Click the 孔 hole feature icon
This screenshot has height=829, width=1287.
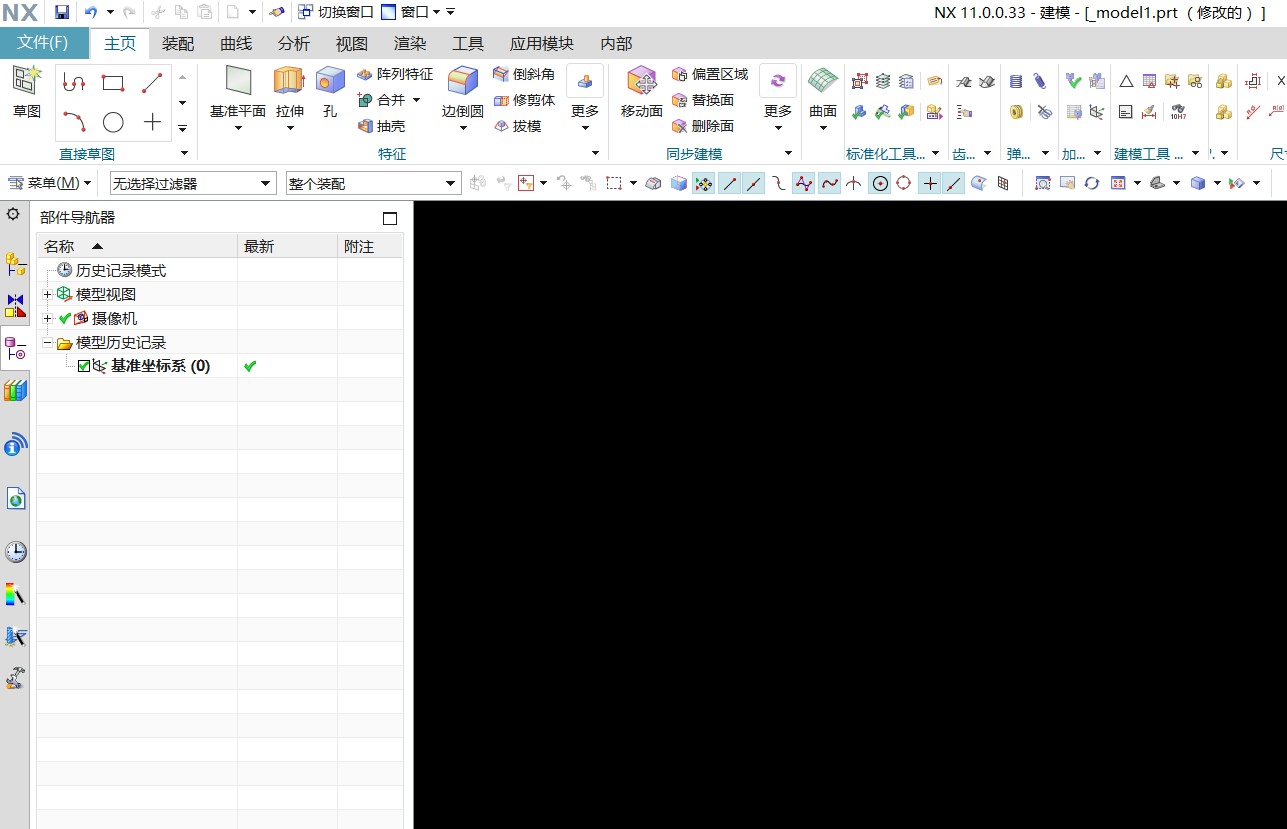pyautogui.click(x=330, y=80)
